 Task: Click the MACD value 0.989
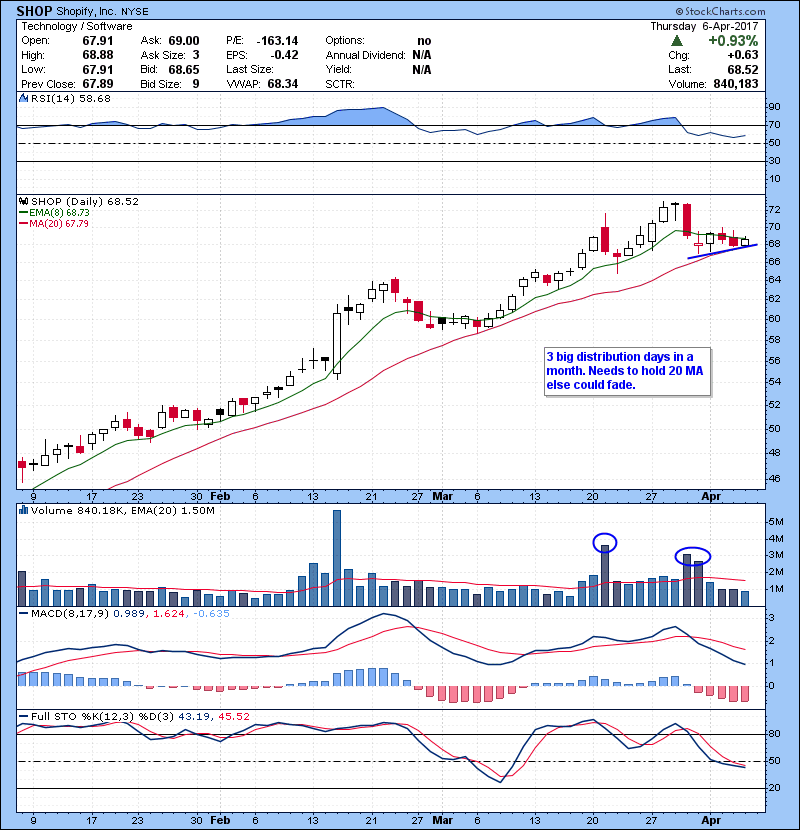tap(129, 614)
